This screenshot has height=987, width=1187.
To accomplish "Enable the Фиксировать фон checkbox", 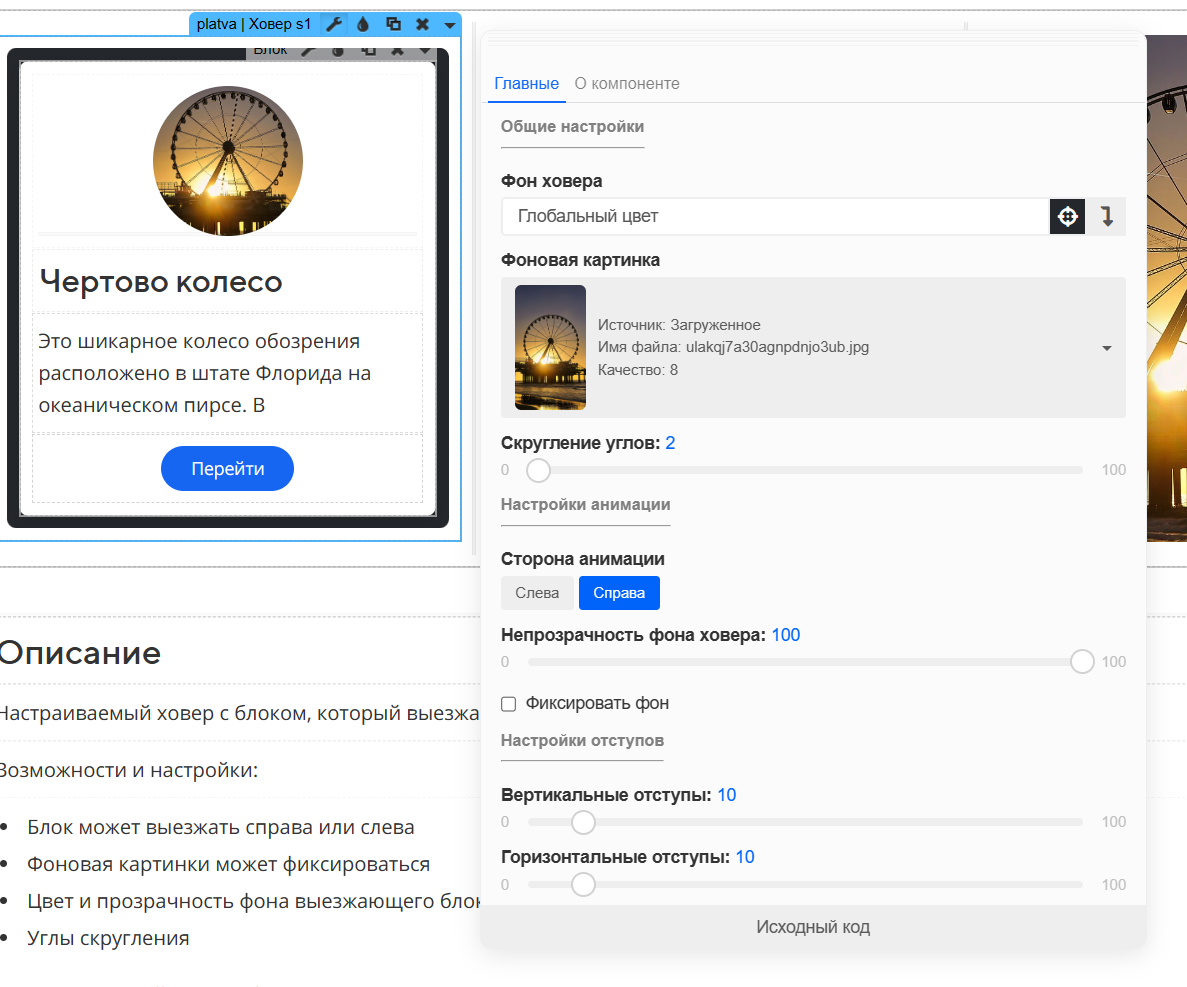I will 509,704.
